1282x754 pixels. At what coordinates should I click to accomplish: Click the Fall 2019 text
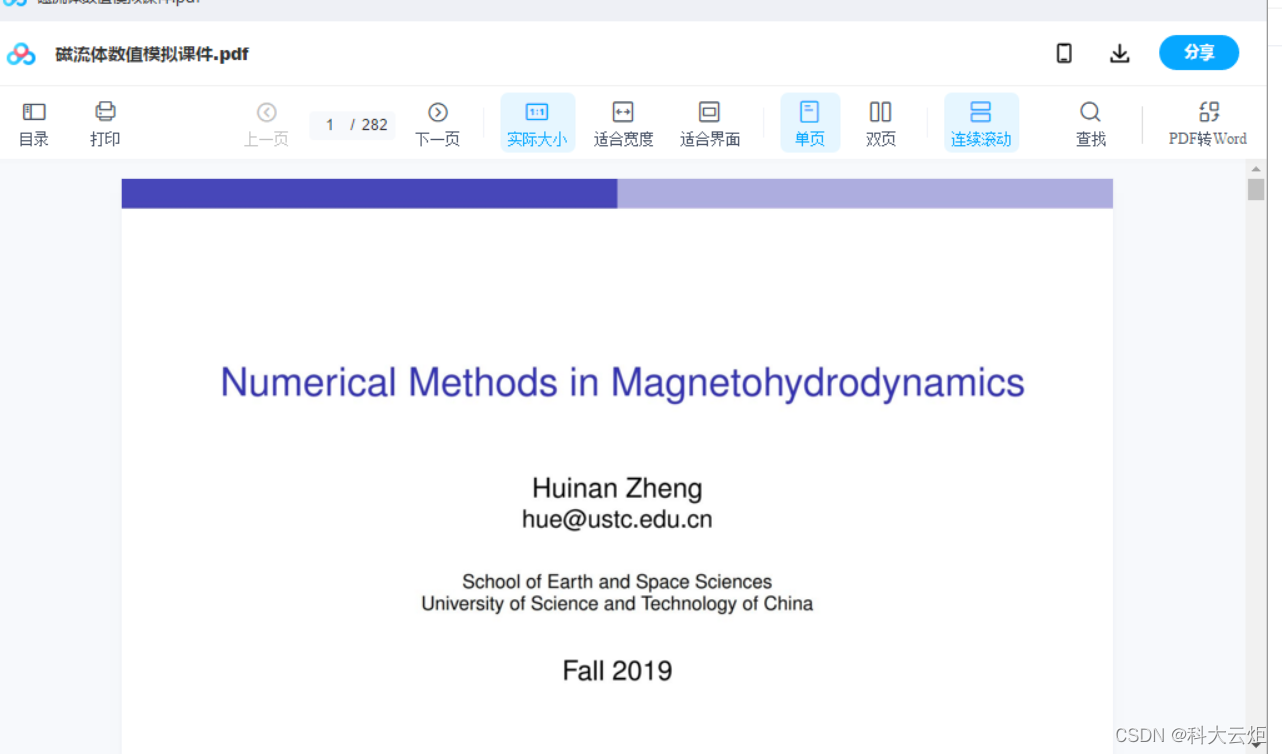coord(617,670)
